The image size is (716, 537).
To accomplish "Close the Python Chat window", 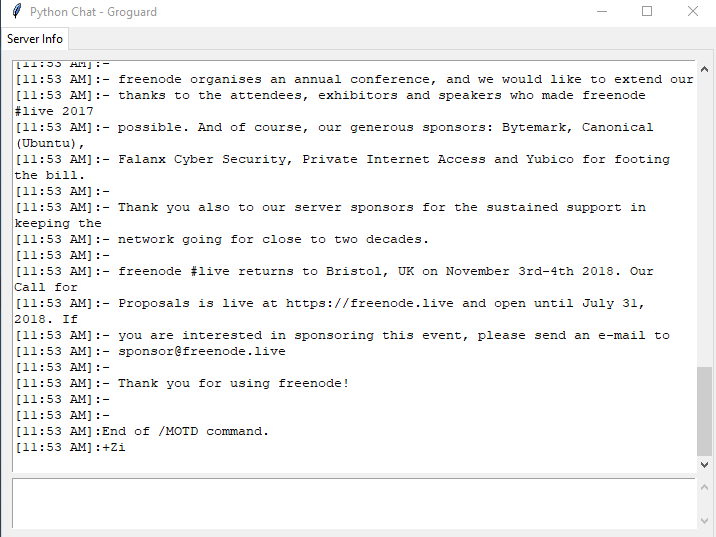I will 693,12.
